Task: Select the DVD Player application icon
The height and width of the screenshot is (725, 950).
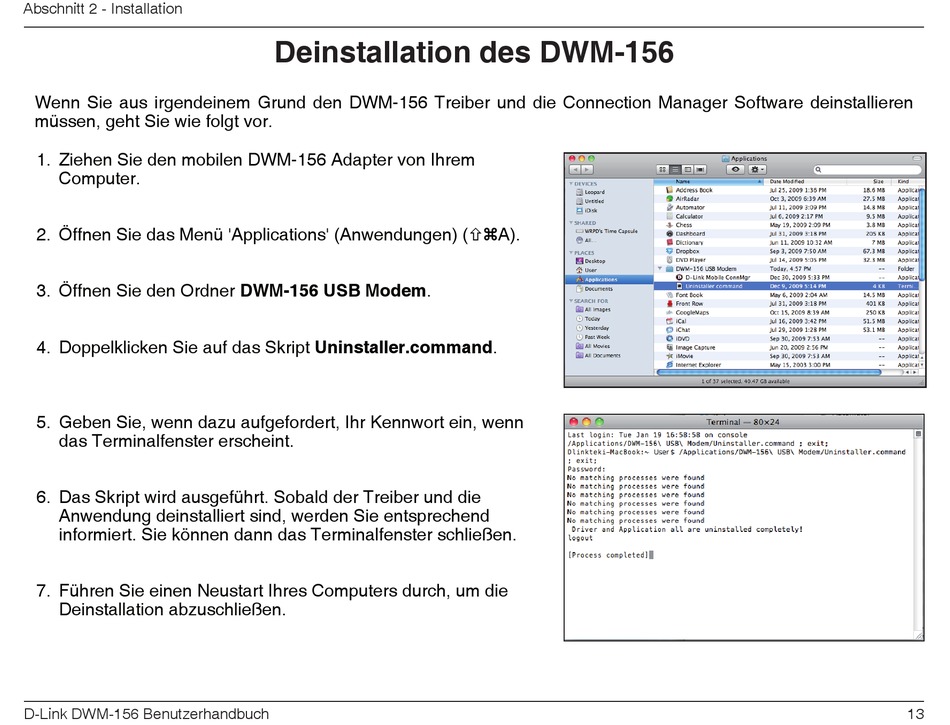Action: coord(669,260)
